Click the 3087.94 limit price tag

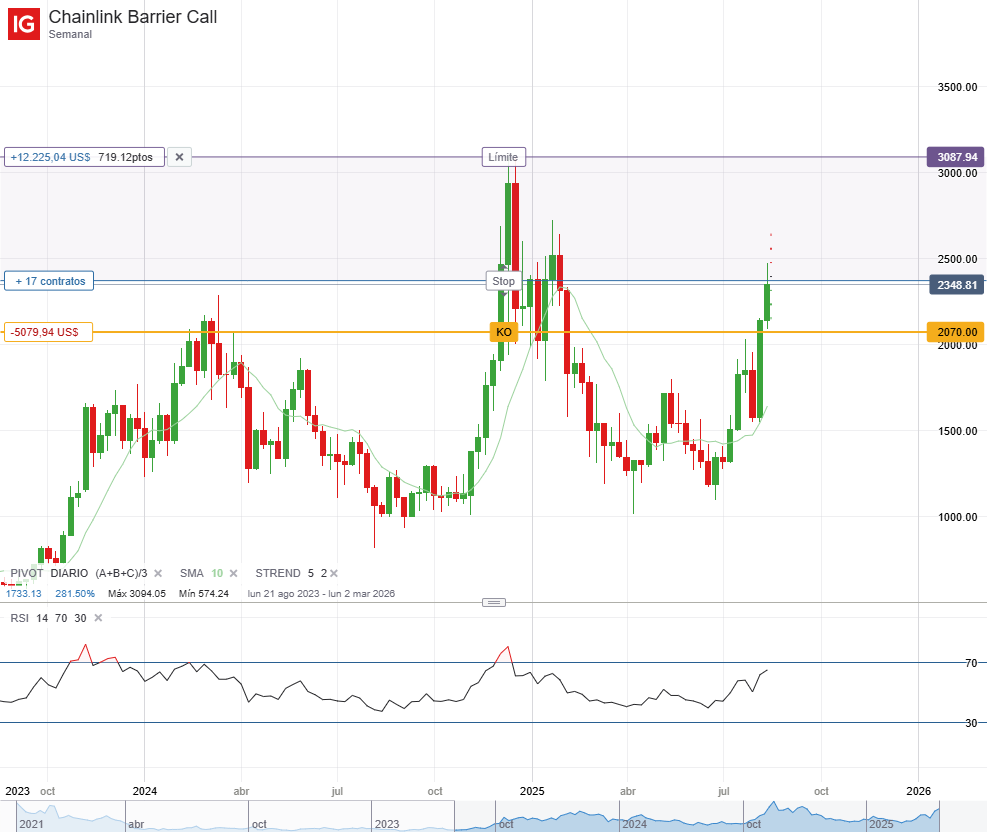(x=957, y=157)
